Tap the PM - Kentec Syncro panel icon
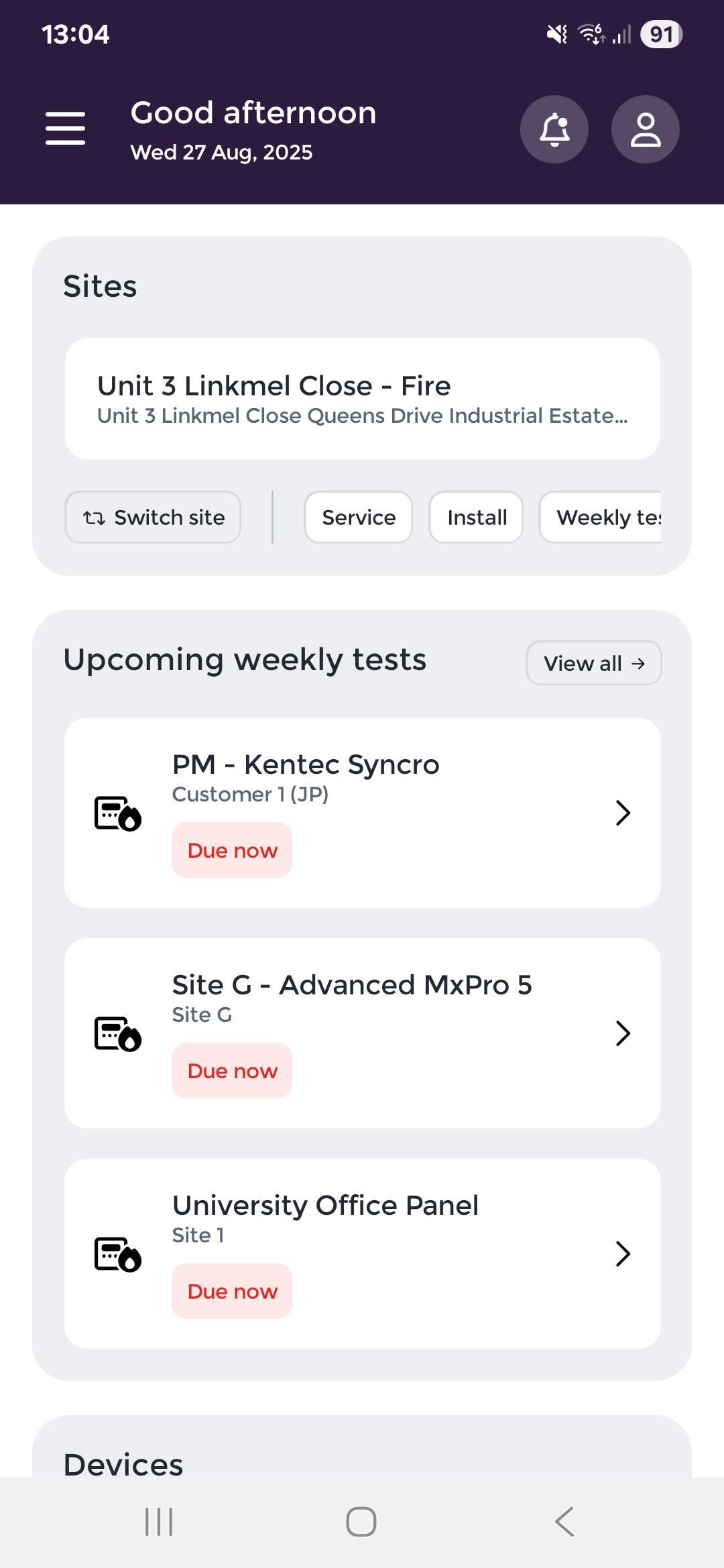This screenshot has height=1568, width=724. click(x=117, y=813)
